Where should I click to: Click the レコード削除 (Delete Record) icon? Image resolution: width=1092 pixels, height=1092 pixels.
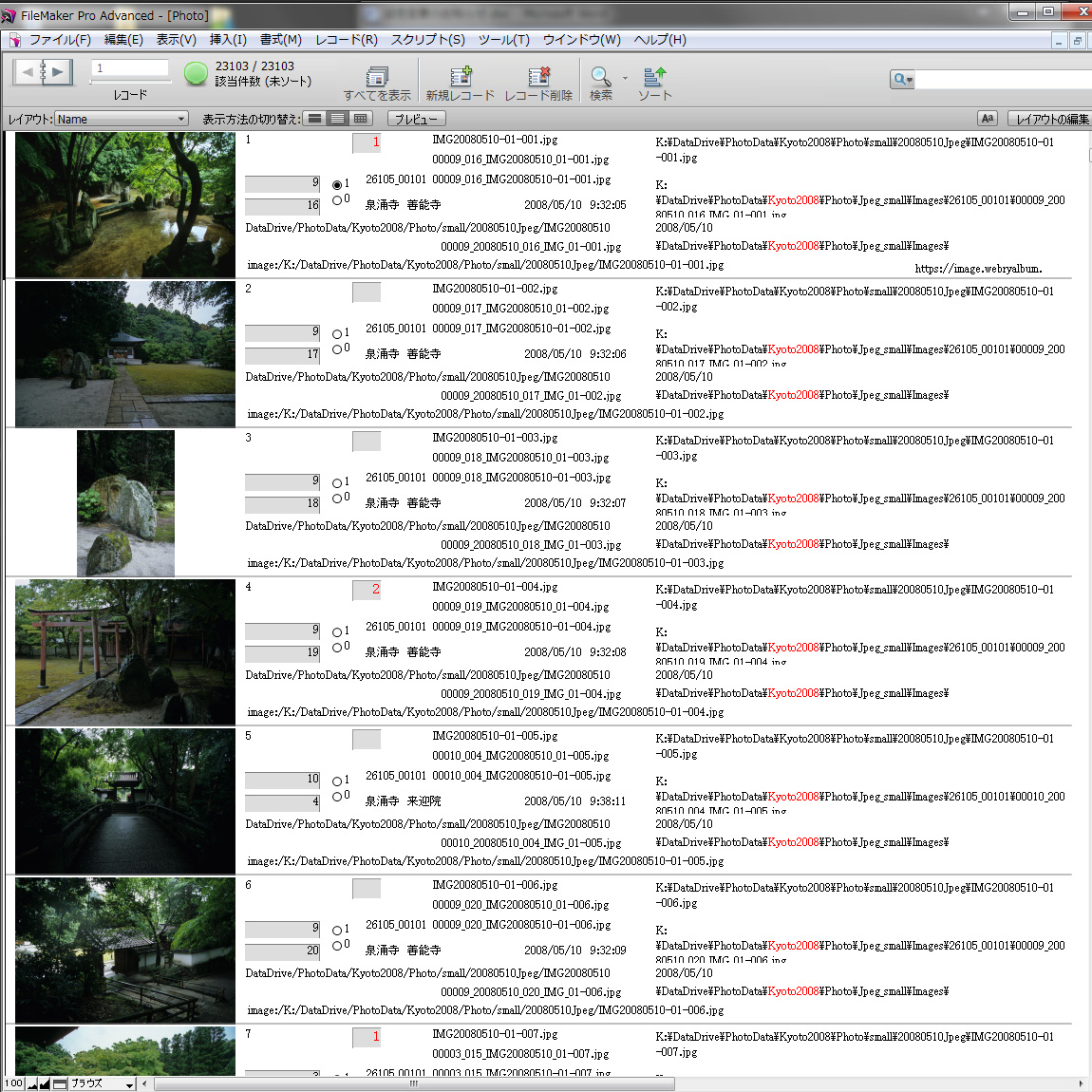538,76
